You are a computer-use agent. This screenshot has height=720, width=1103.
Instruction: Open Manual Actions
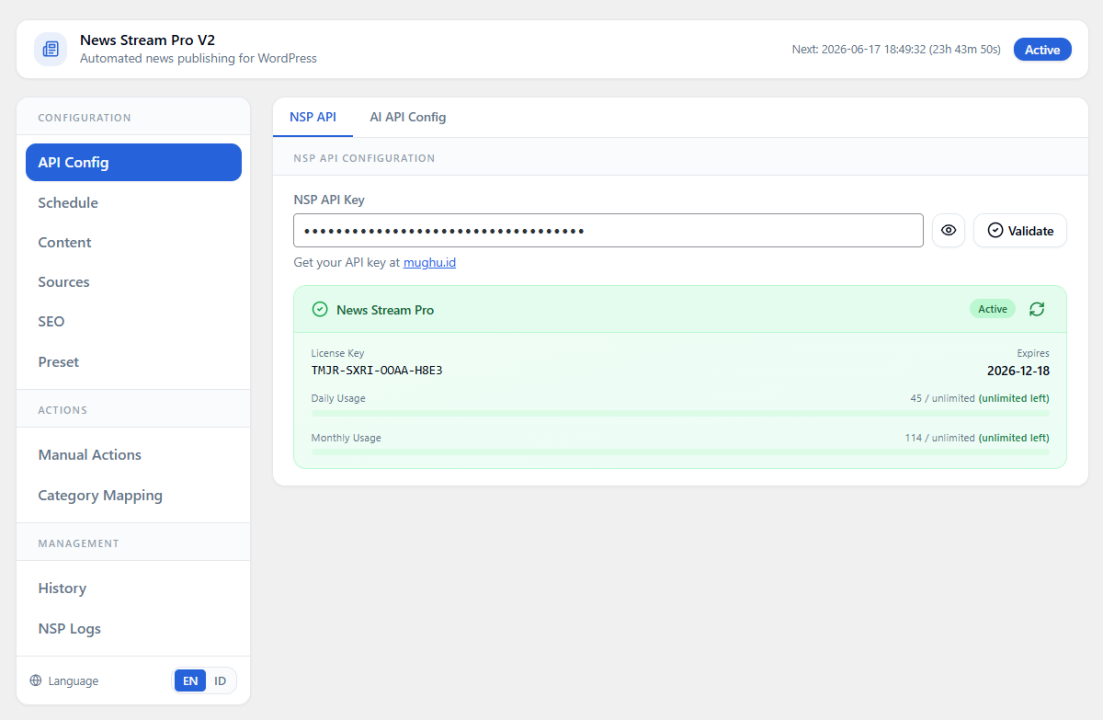tap(134, 455)
